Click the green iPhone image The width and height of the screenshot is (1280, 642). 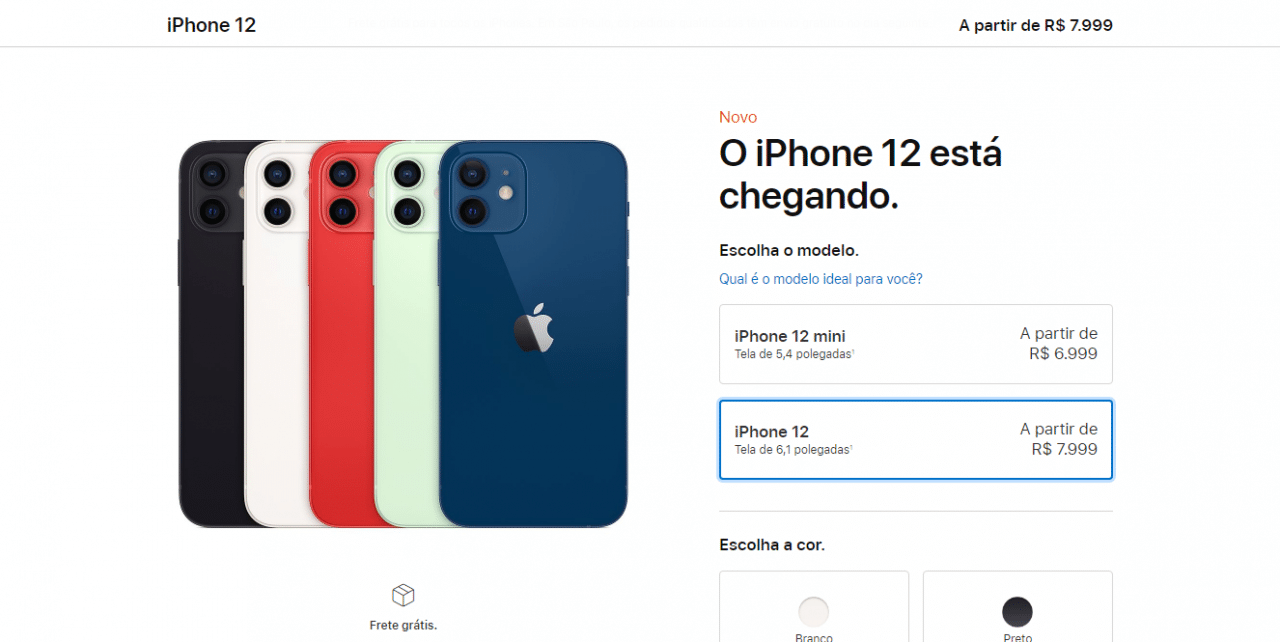click(x=406, y=333)
